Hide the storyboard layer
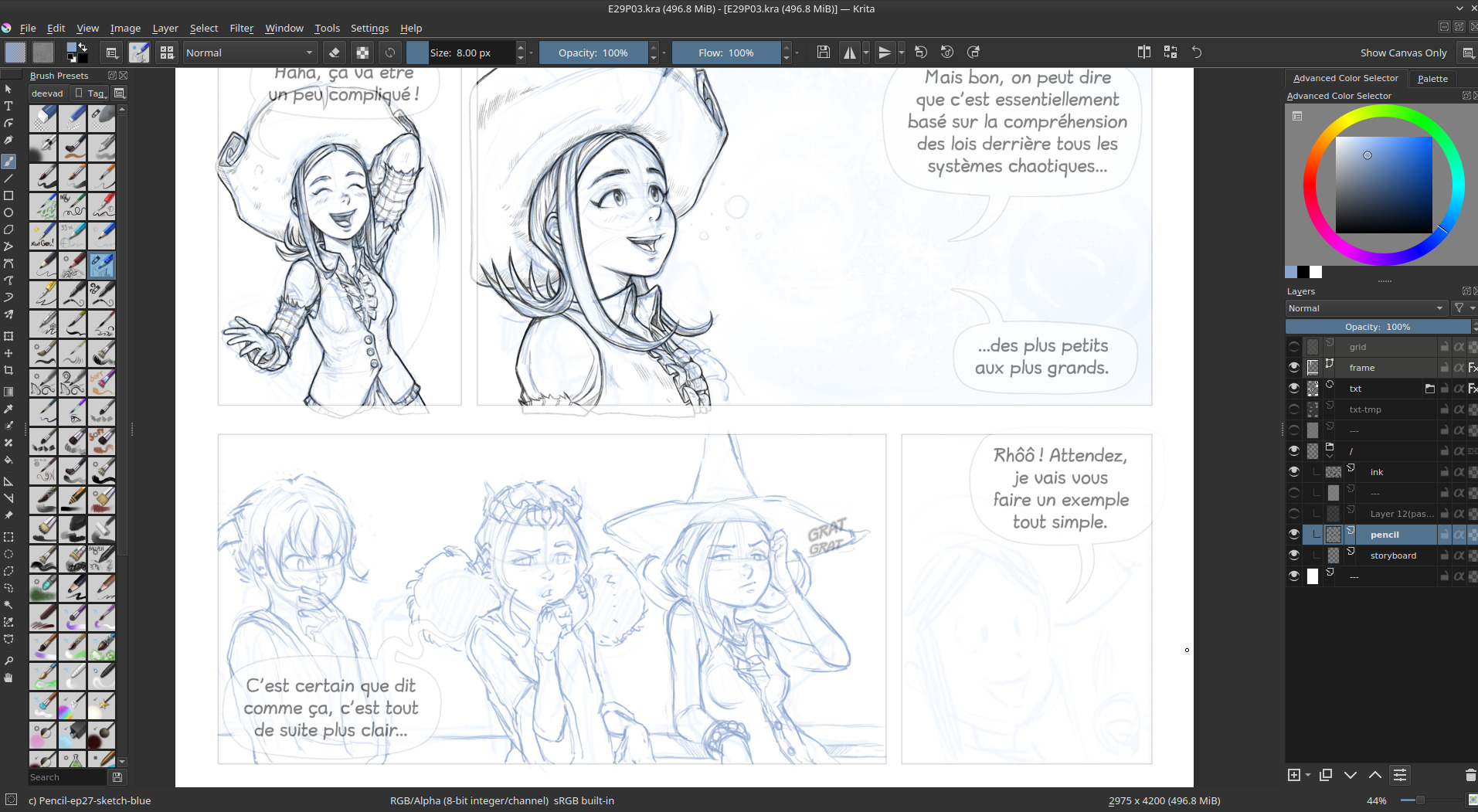 pyautogui.click(x=1294, y=555)
